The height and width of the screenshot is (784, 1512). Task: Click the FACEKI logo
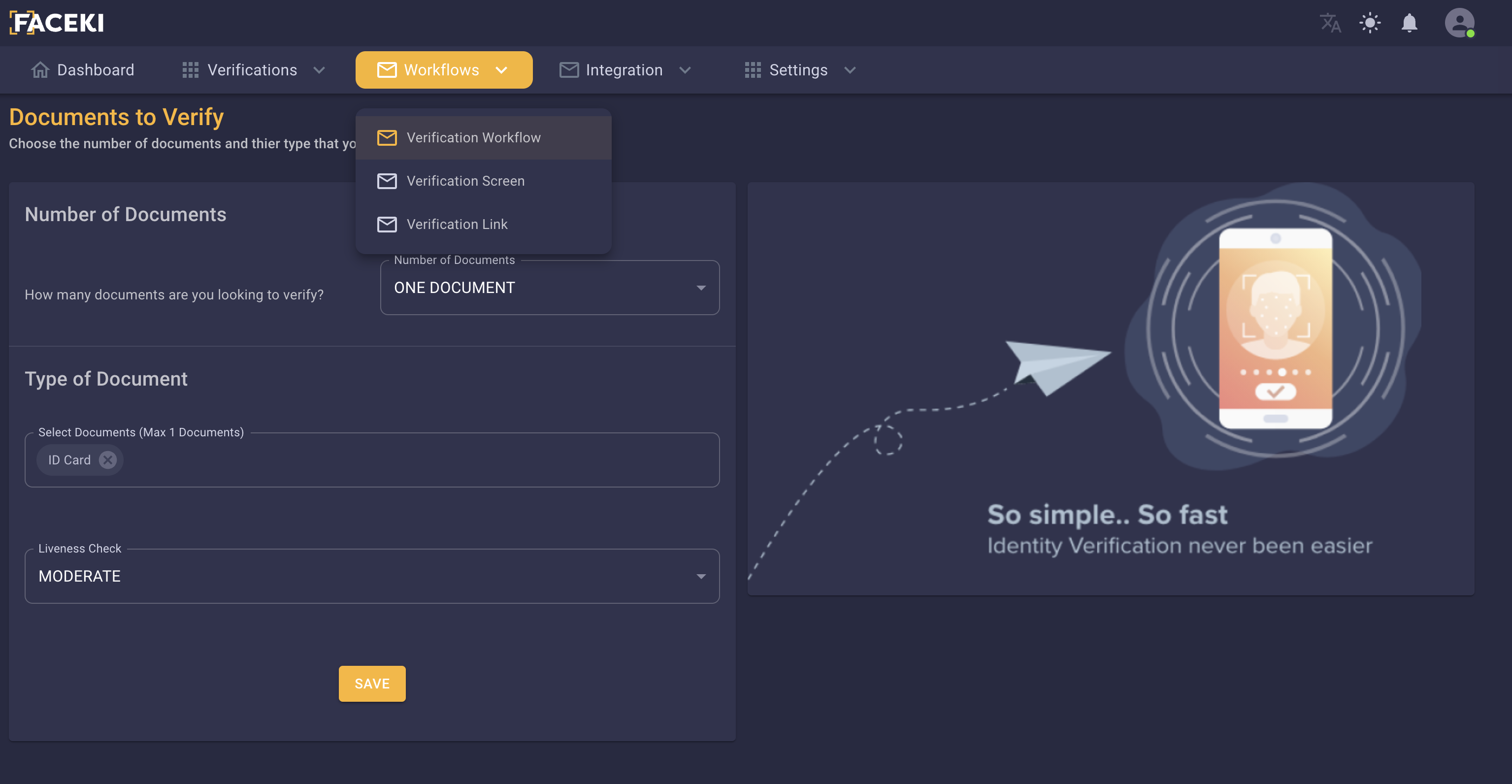pos(57,23)
